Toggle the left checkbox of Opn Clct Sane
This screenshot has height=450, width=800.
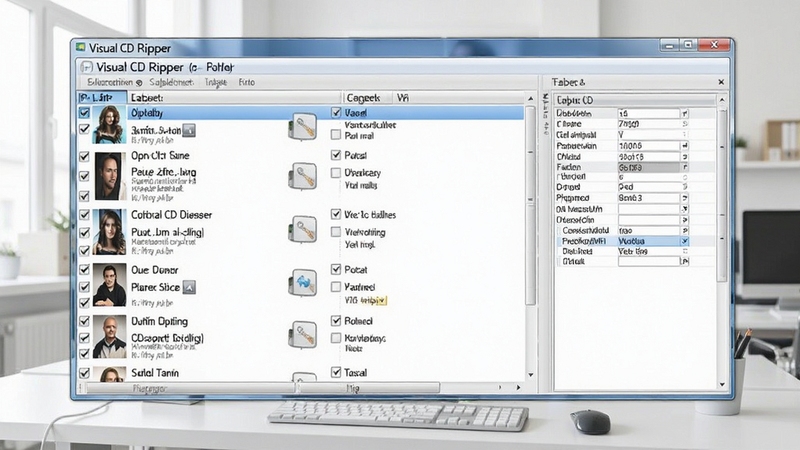click(x=84, y=156)
